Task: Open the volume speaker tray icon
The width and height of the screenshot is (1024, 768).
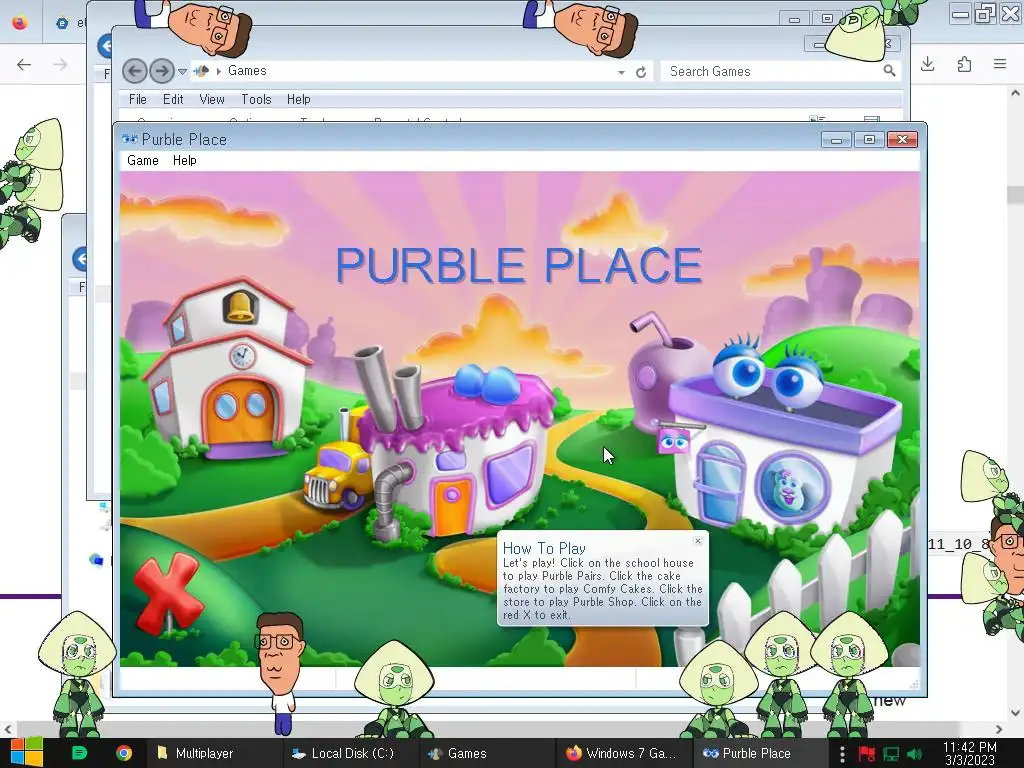Action: coord(915,754)
